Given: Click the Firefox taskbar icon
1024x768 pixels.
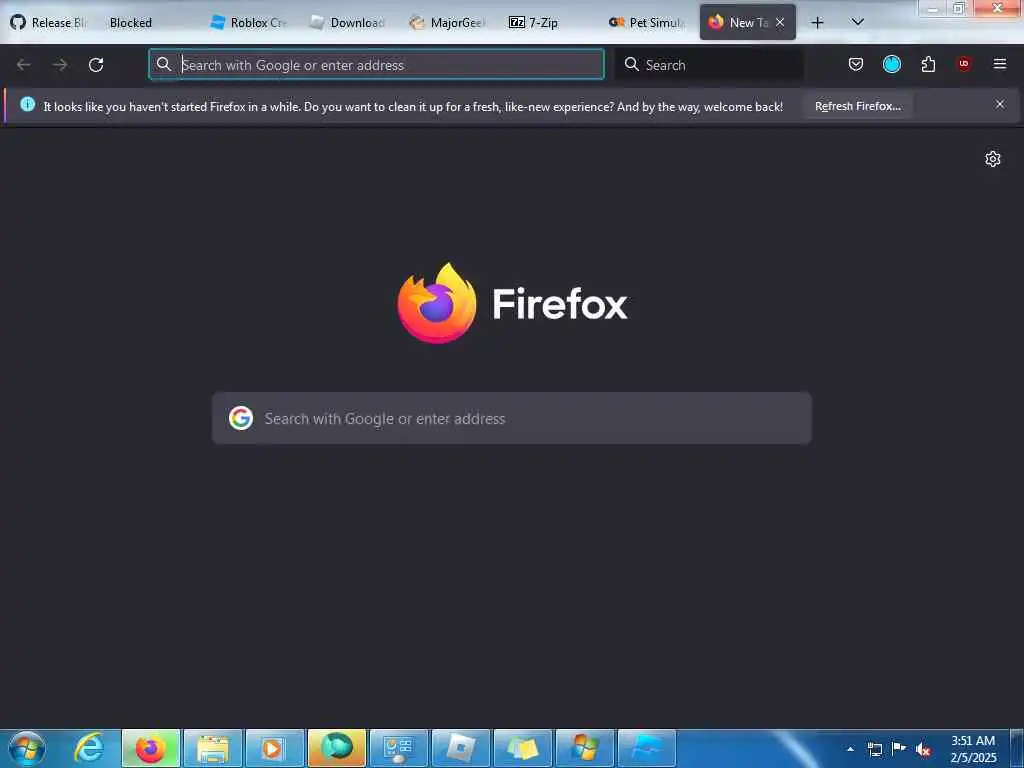Looking at the screenshot, I should [151, 748].
